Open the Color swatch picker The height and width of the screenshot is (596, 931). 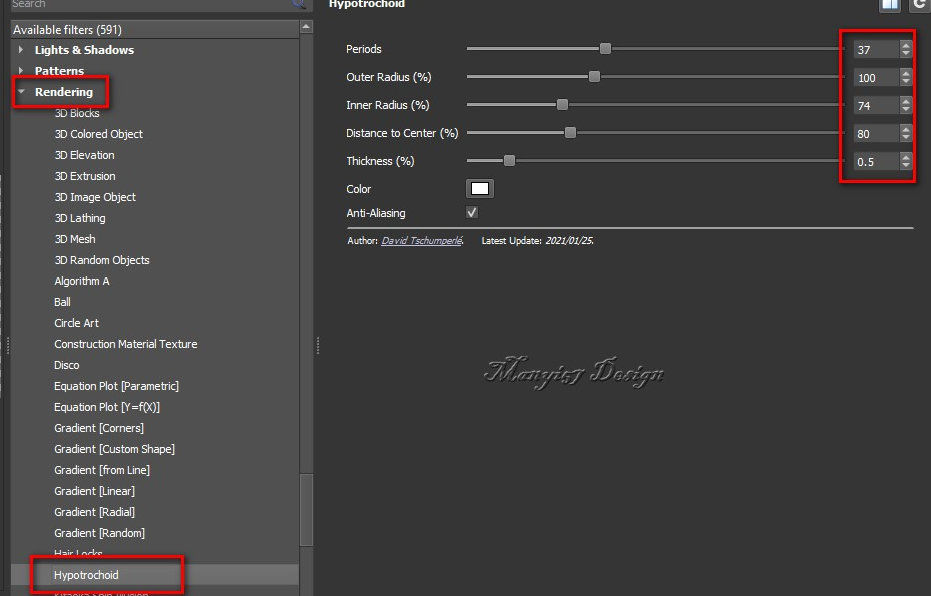(480, 189)
